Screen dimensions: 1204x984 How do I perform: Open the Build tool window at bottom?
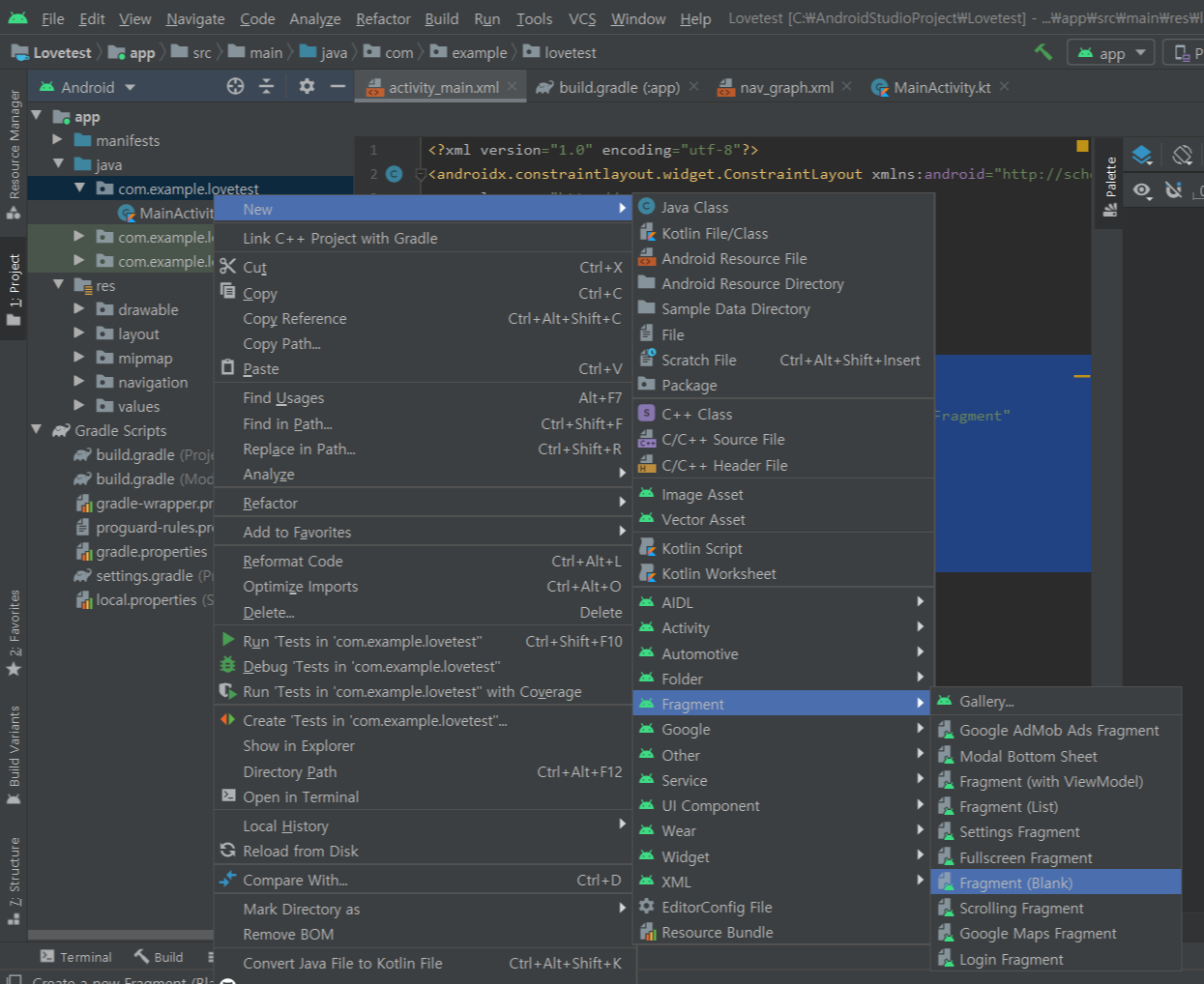coord(159,957)
